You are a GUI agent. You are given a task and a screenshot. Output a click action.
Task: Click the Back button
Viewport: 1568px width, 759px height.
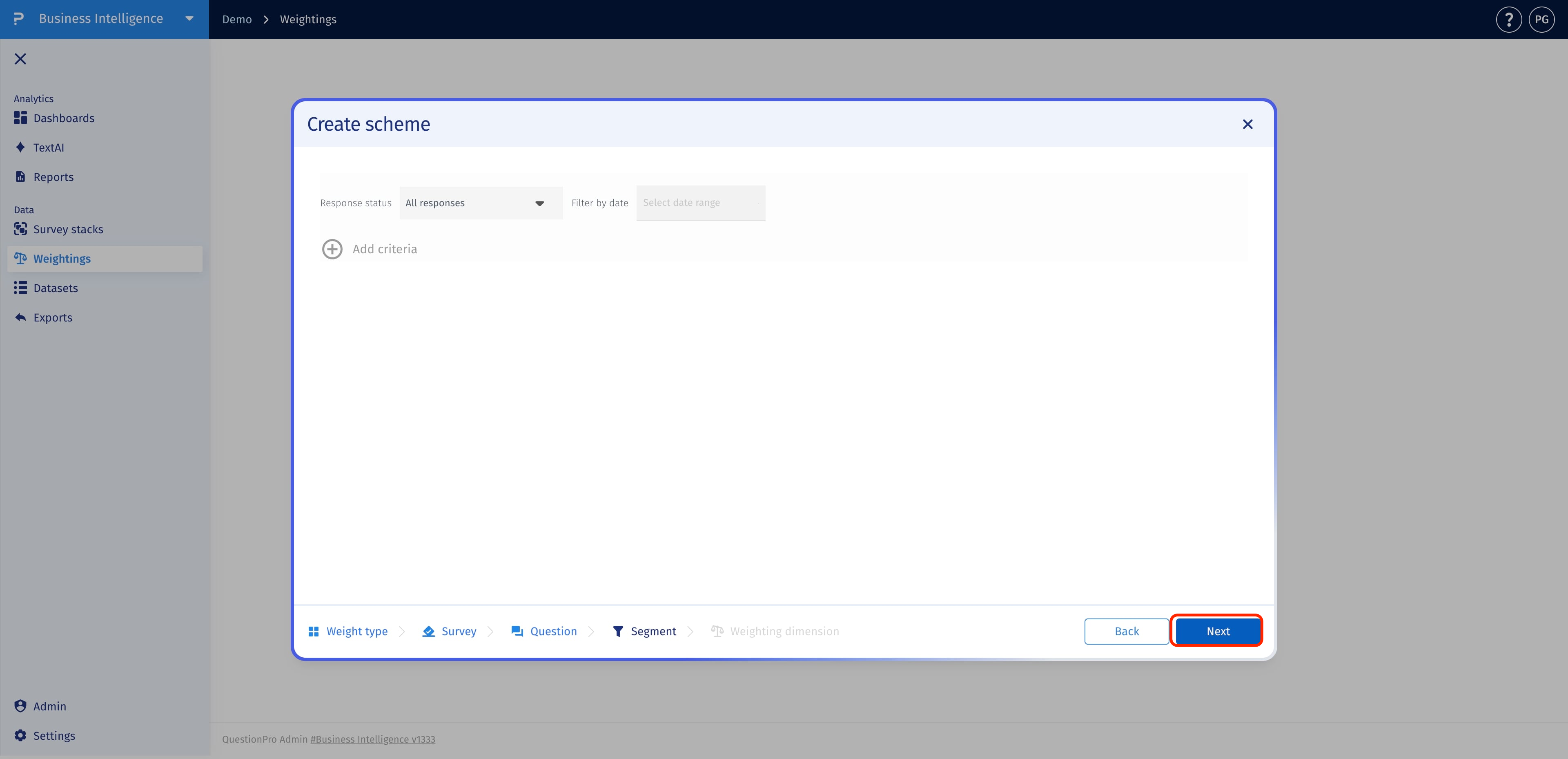[x=1126, y=631]
